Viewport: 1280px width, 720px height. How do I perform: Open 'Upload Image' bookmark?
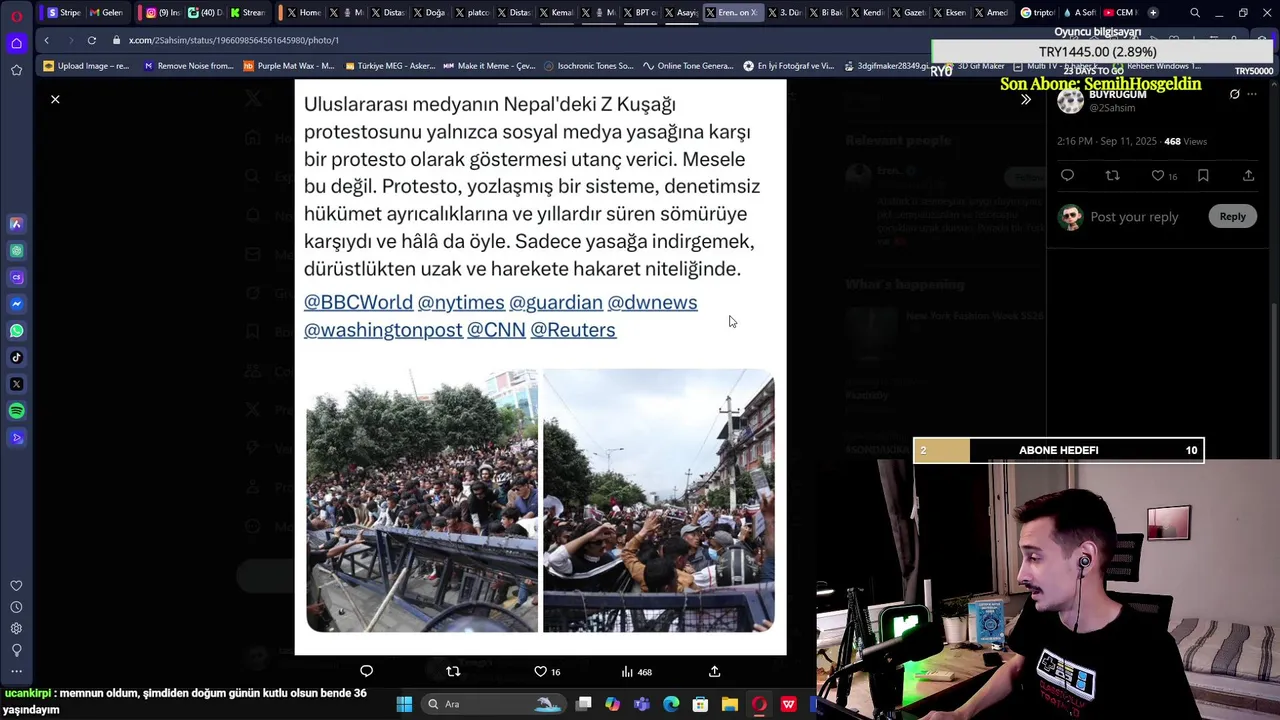[x=87, y=66]
